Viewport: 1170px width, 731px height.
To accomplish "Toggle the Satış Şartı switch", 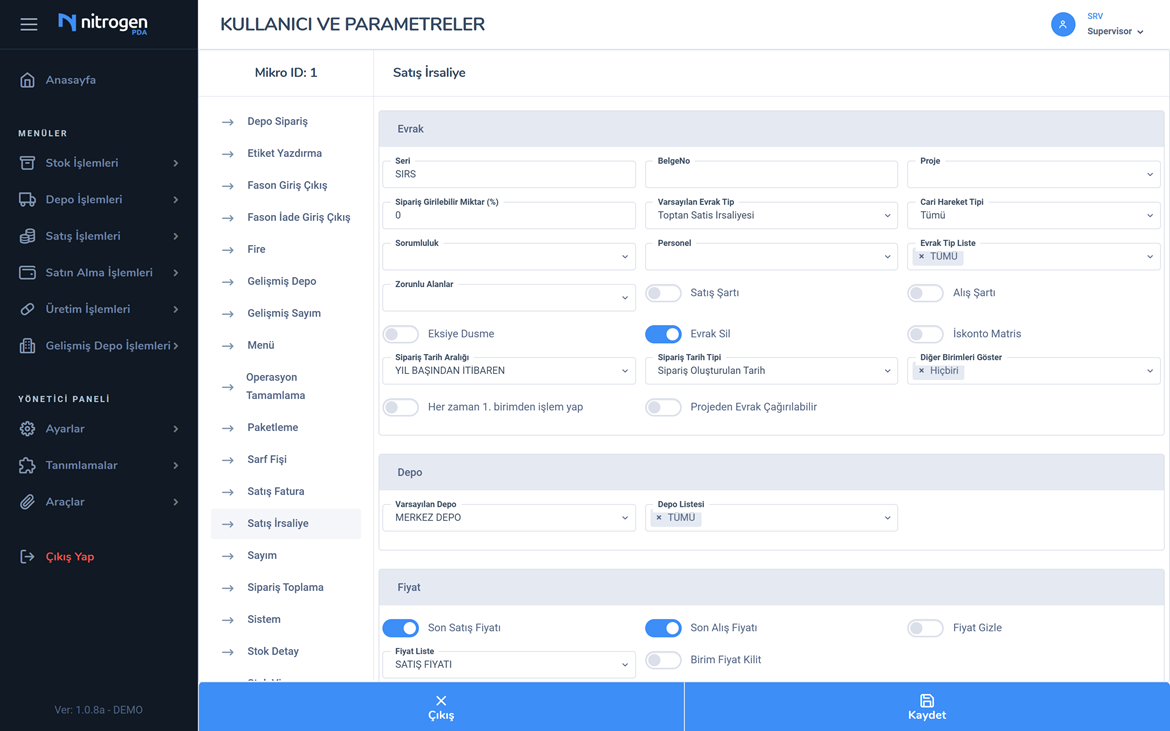I will click(663, 293).
